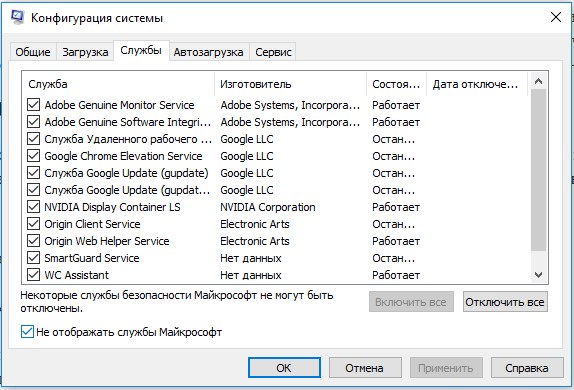Click the scroll up arrow in services list
The height and width of the screenshot is (390, 574).
[x=538, y=81]
